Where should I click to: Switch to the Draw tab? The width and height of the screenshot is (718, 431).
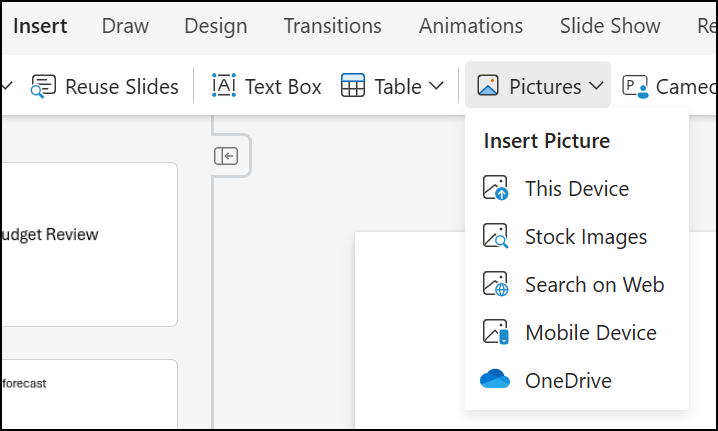(x=125, y=26)
